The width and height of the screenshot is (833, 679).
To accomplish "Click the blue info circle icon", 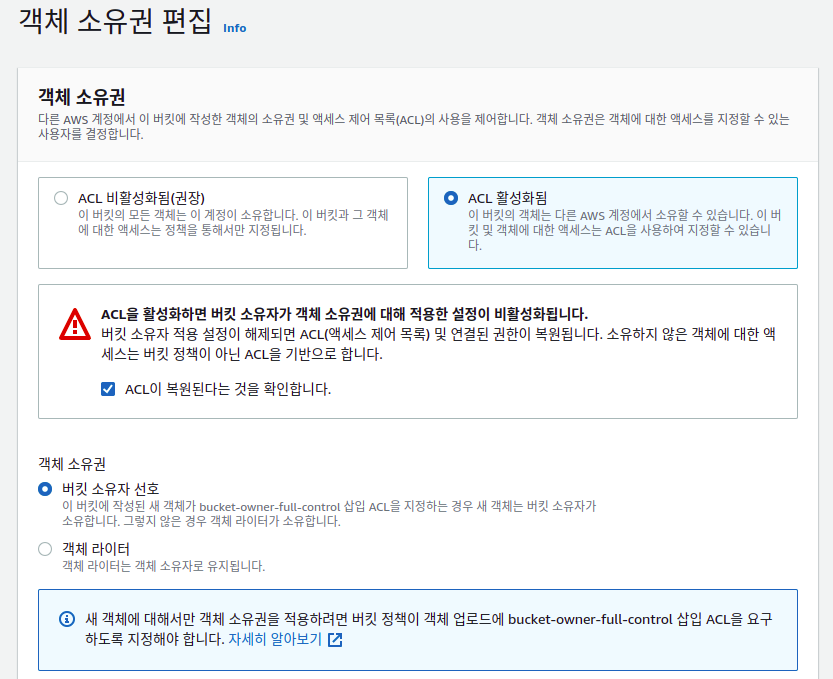I will click(x=67, y=619).
